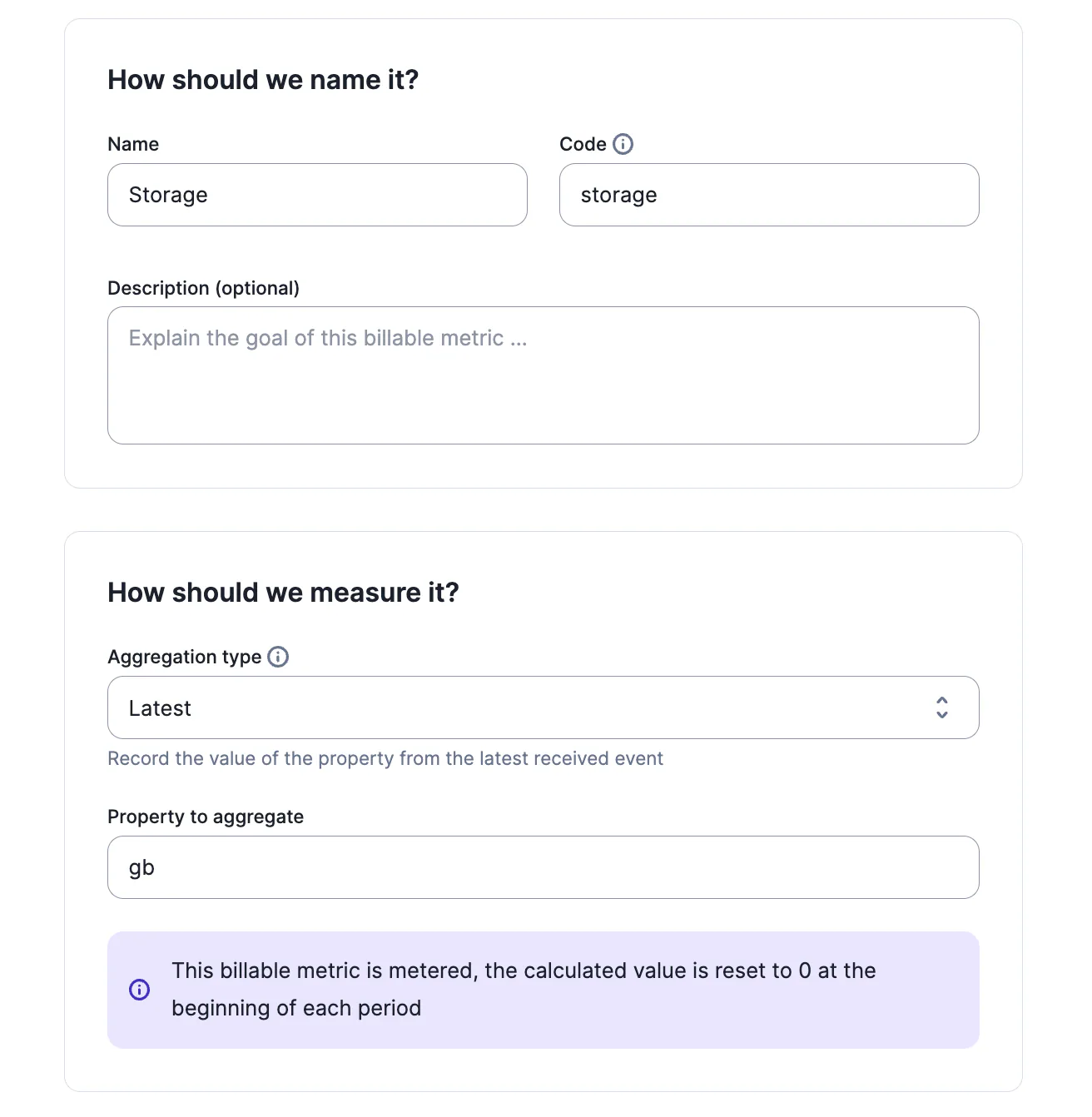Click the info icon next to Code
This screenshot has height=1117, width=1092.
pos(623,144)
